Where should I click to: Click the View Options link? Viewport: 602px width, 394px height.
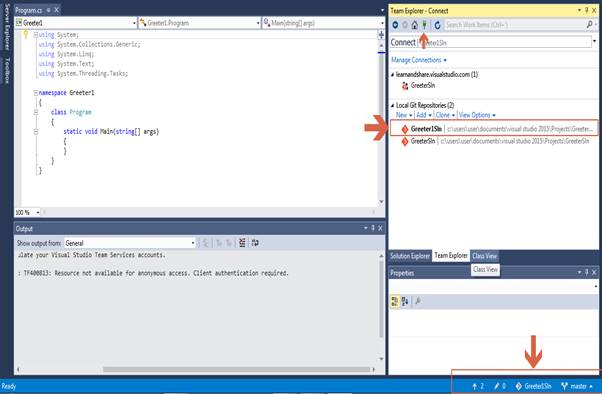point(477,115)
